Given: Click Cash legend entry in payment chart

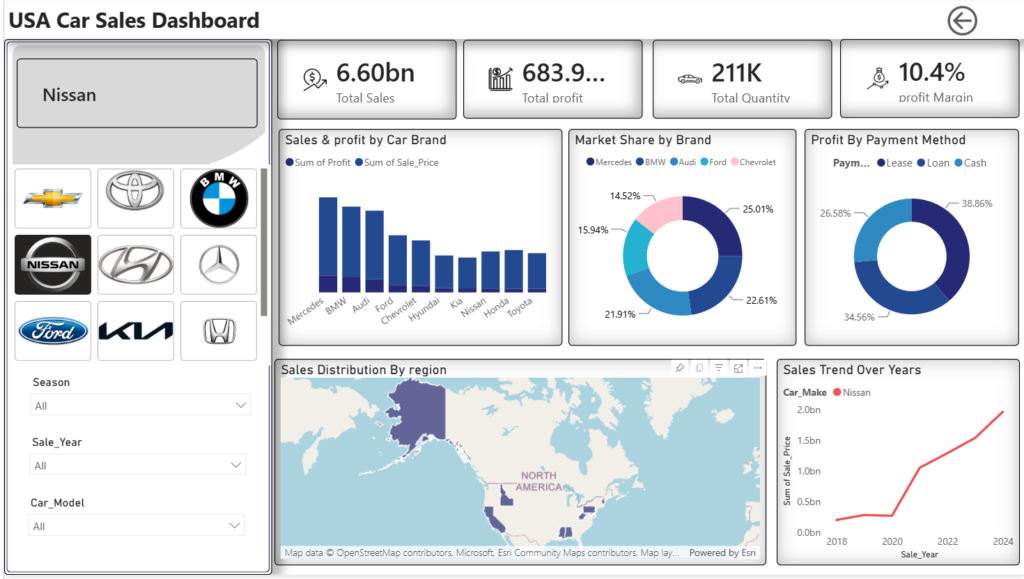Looking at the screenshot, I should [x=970, y=163].
